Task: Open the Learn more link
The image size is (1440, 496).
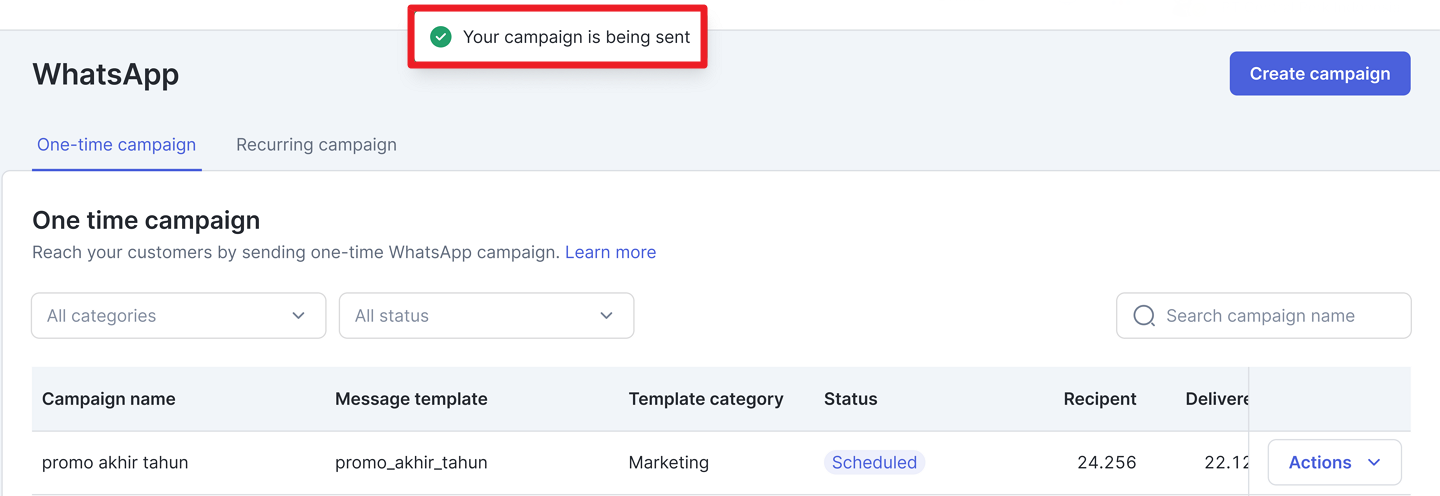Action: [x=610, y=252]
